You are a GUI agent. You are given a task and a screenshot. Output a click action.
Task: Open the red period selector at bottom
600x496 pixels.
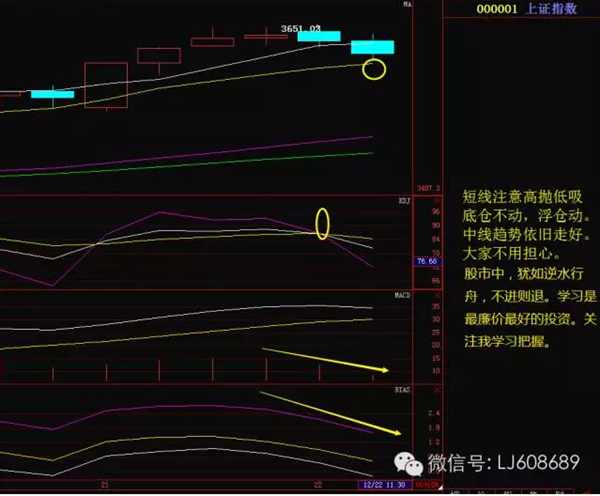[426, 485]
